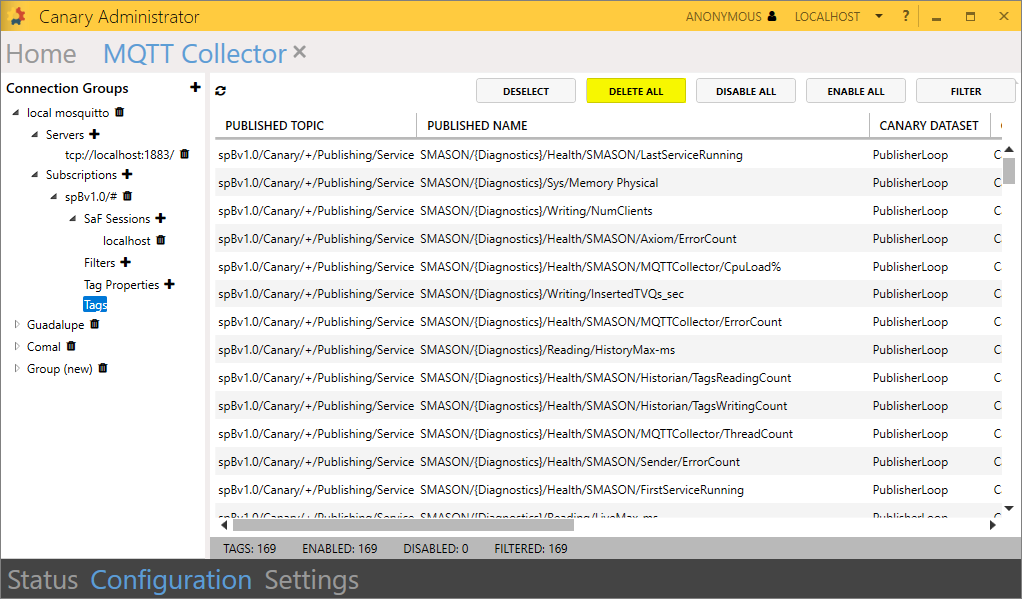Add a new connection group with plus icon
1022x599 pixels.
tap(195, 88)
